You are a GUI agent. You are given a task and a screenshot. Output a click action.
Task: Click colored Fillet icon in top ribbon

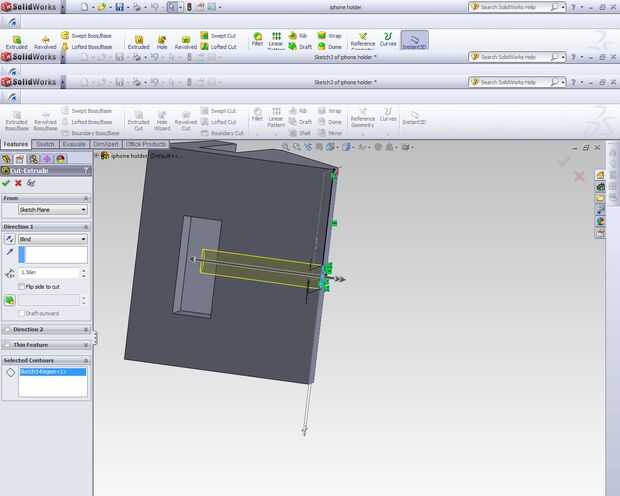point(257,40)
